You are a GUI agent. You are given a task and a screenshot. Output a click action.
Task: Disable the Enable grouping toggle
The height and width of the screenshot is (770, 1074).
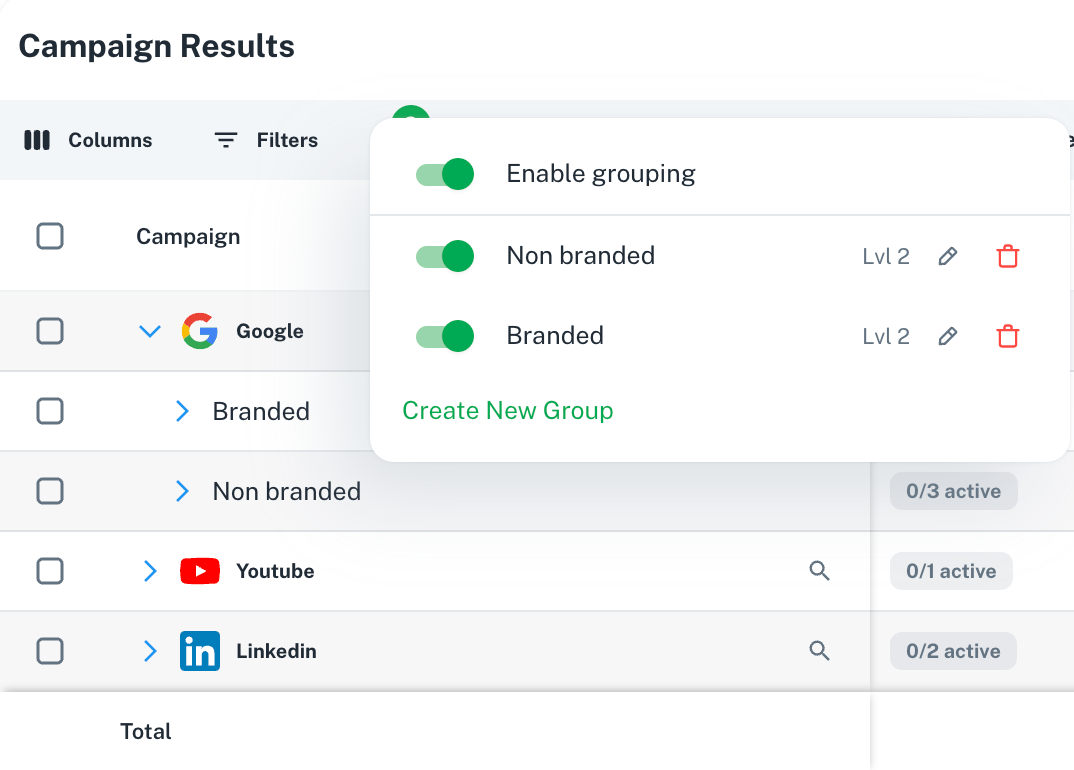coord(445,174)
